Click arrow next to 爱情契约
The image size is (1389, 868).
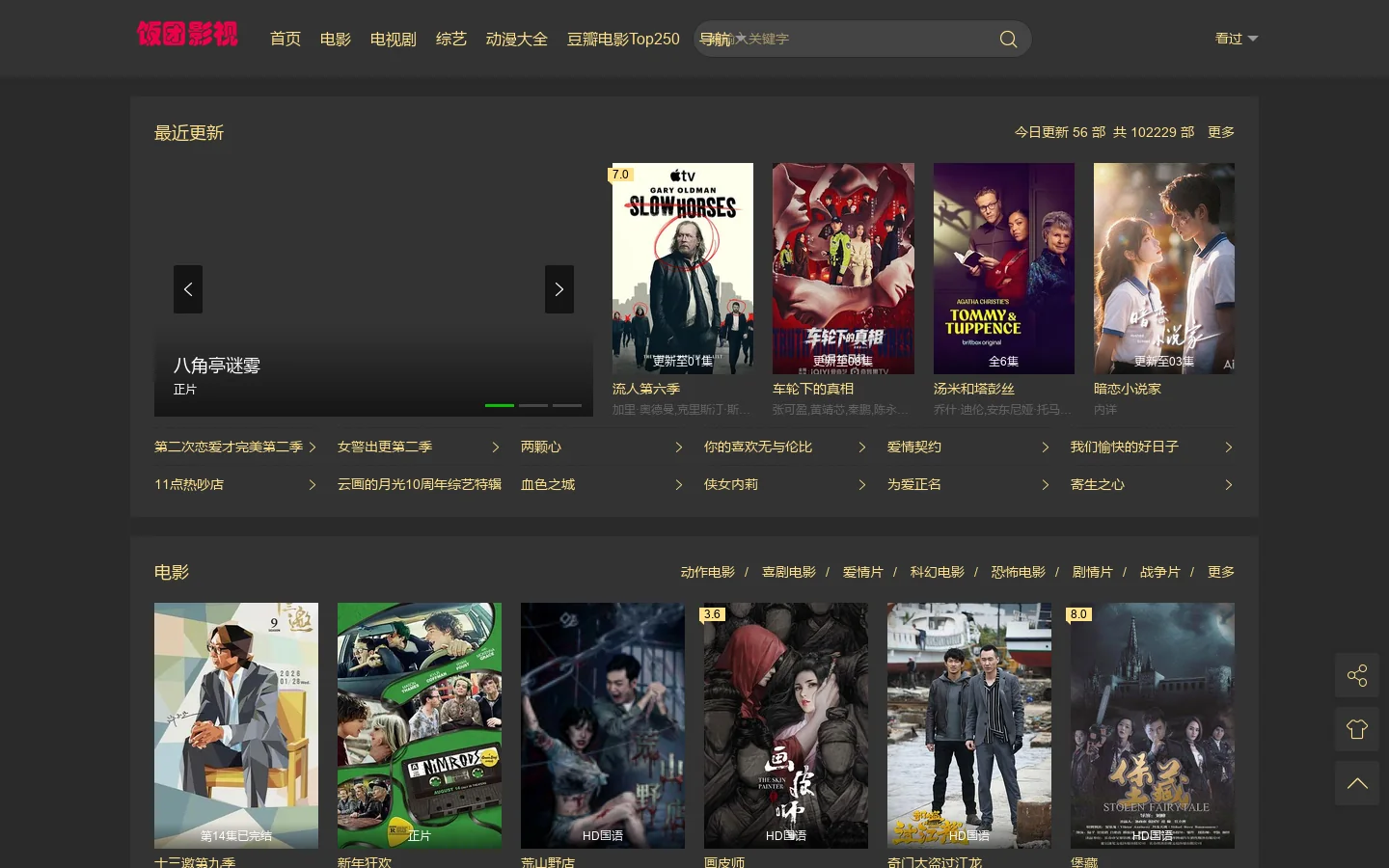click(x=1046, y=448)
